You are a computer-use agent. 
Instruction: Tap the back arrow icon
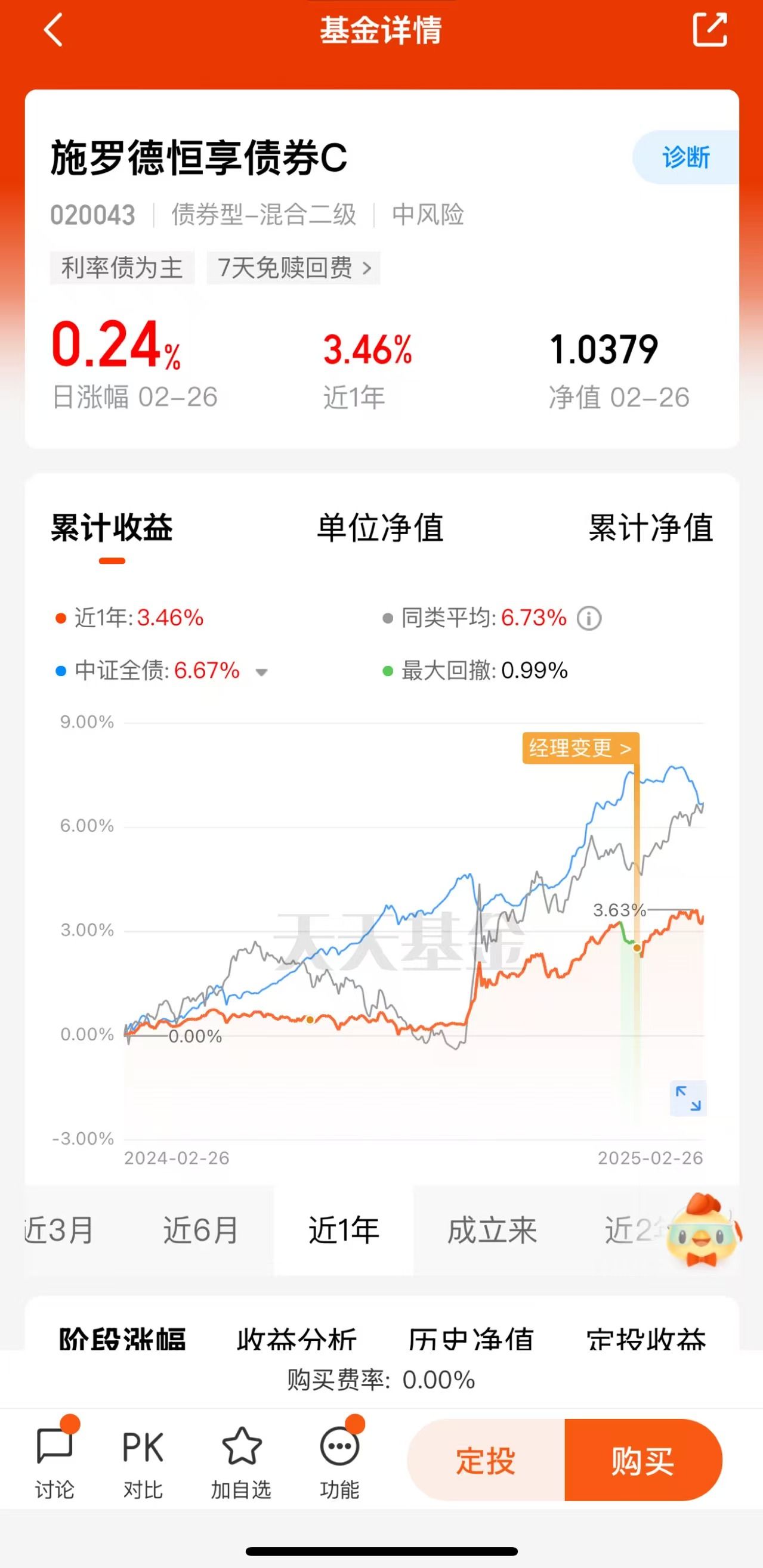tap(54, 30)
